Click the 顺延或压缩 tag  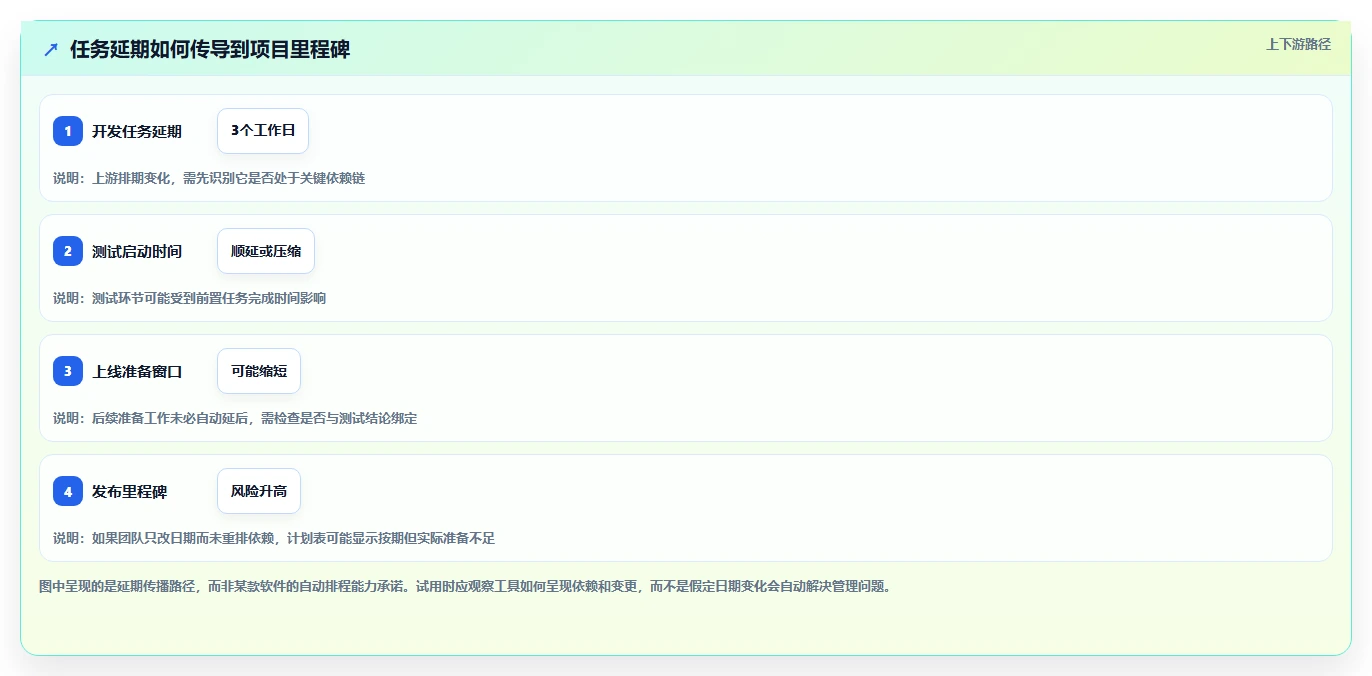point(266,251)
